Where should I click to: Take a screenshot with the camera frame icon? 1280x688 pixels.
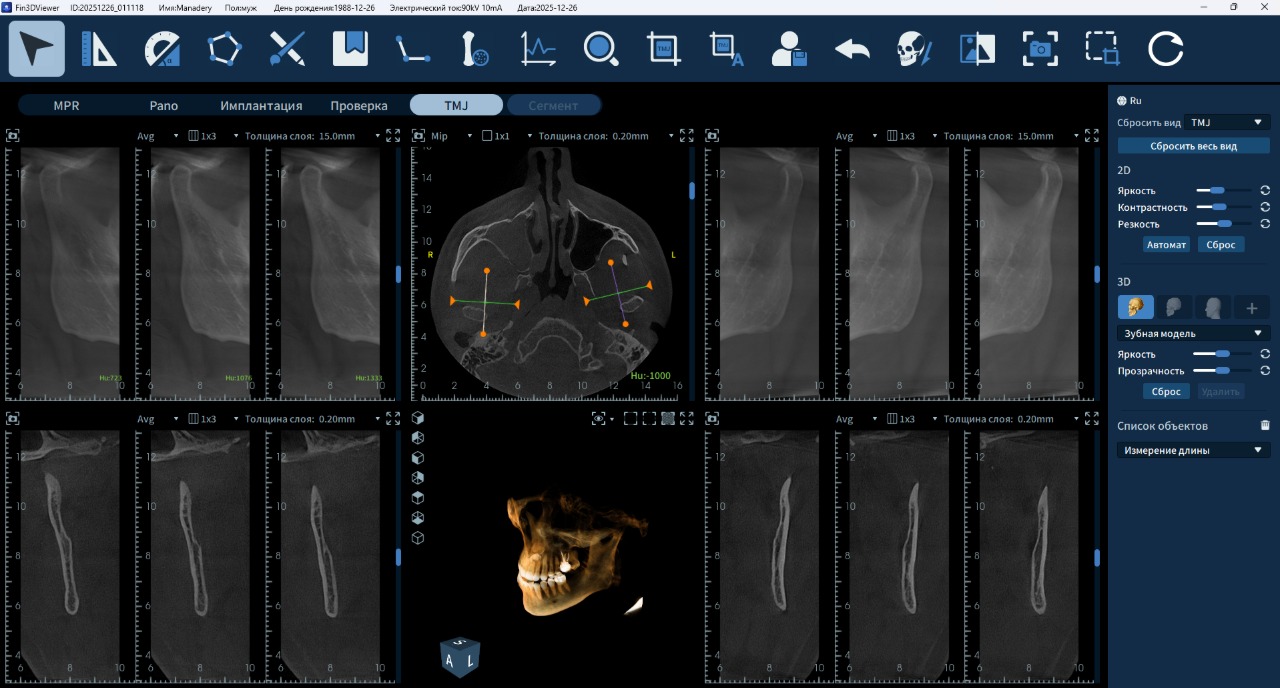click(x=1040, y=49)
